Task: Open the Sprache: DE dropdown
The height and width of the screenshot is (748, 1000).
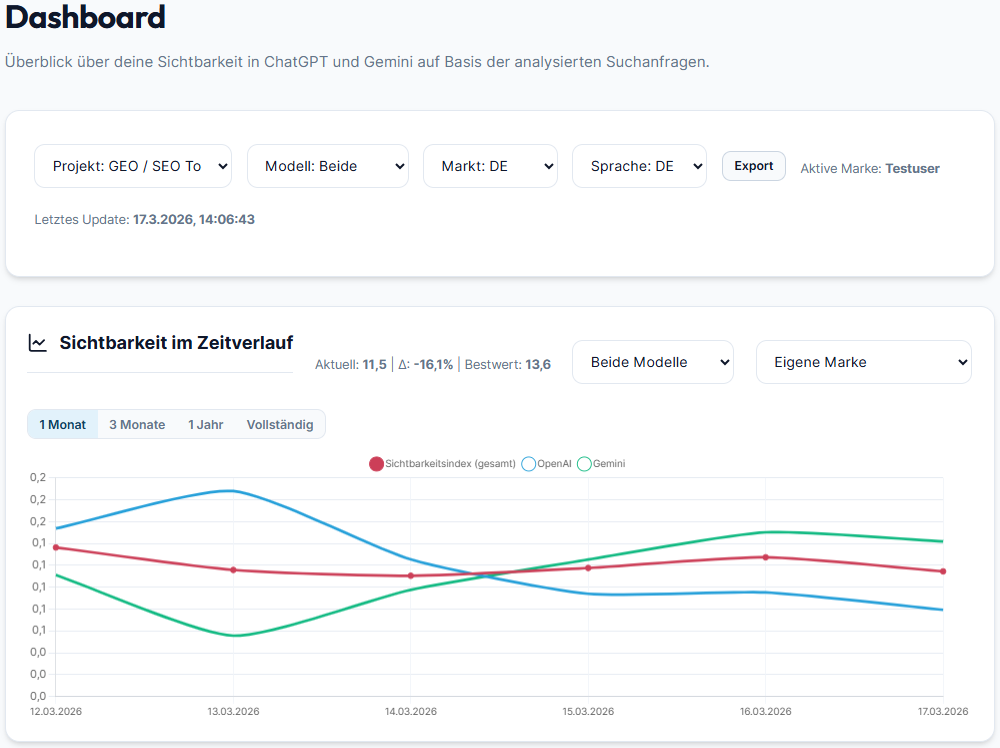Action: 639,166
